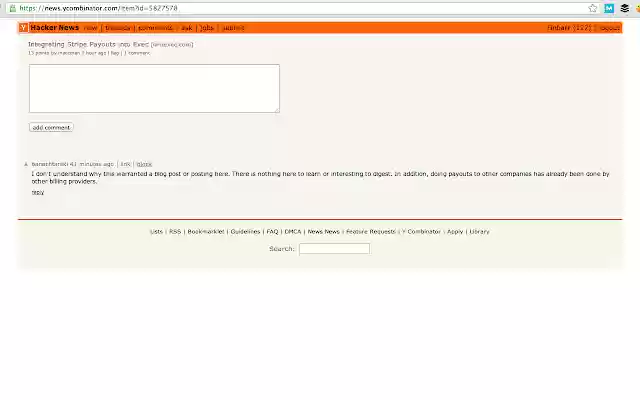Open the Hacker News home link

[55, 28]
